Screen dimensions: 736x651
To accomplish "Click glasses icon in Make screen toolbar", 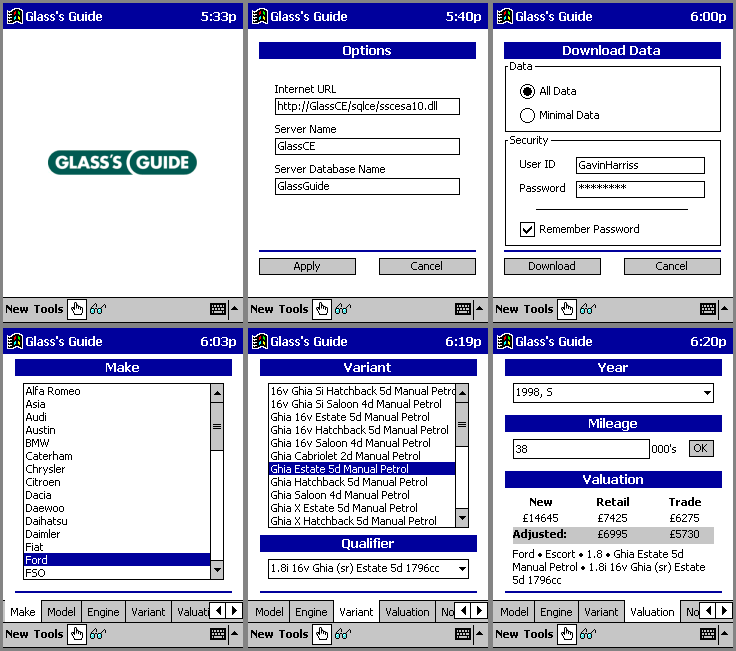I will (x=98, y=634).
